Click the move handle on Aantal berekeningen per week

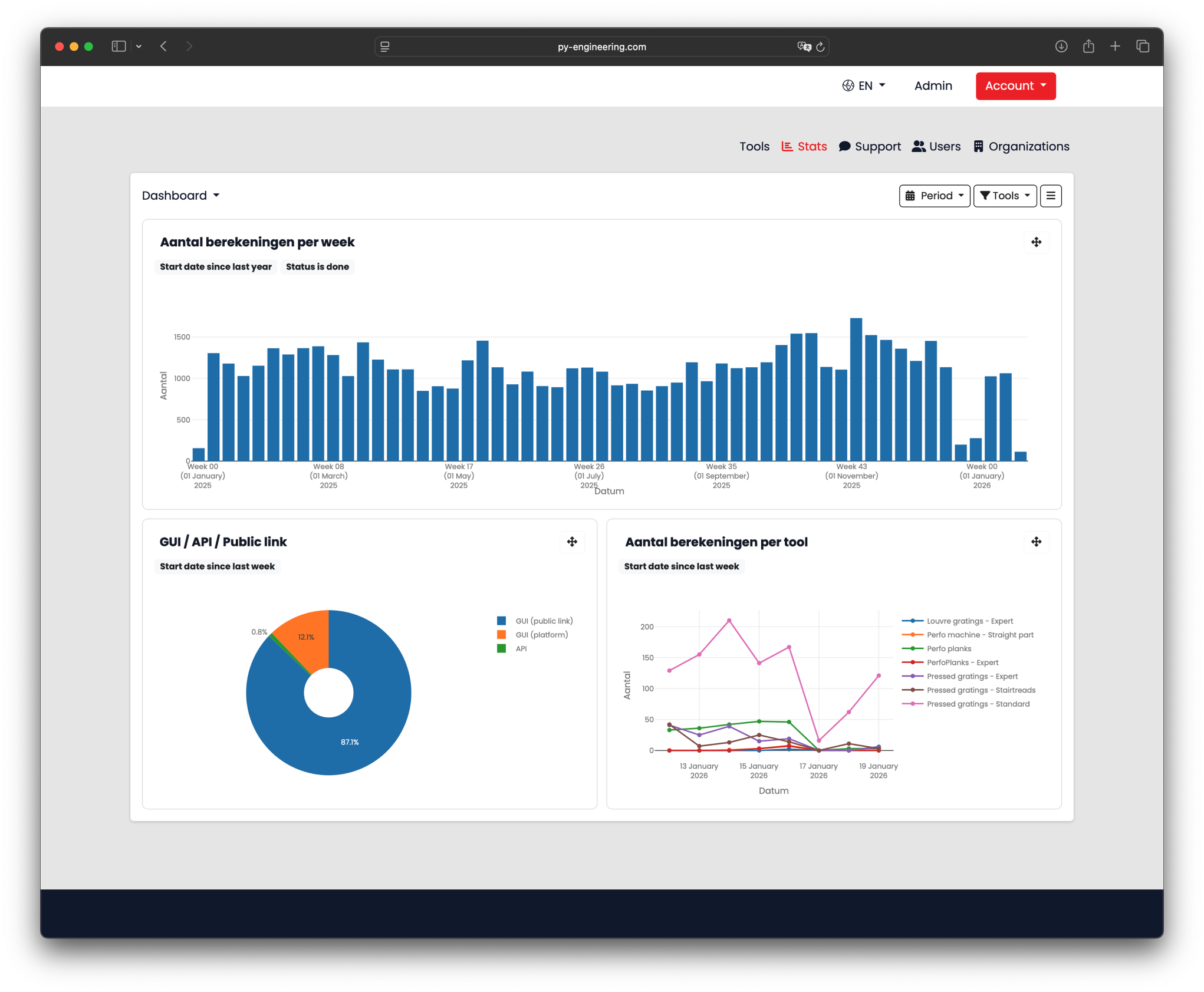click(x=1037, y=242)
